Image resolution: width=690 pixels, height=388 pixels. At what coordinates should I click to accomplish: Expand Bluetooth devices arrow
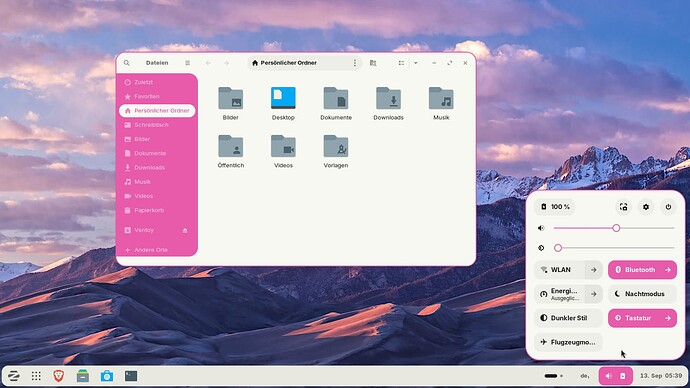click(668, 270)
